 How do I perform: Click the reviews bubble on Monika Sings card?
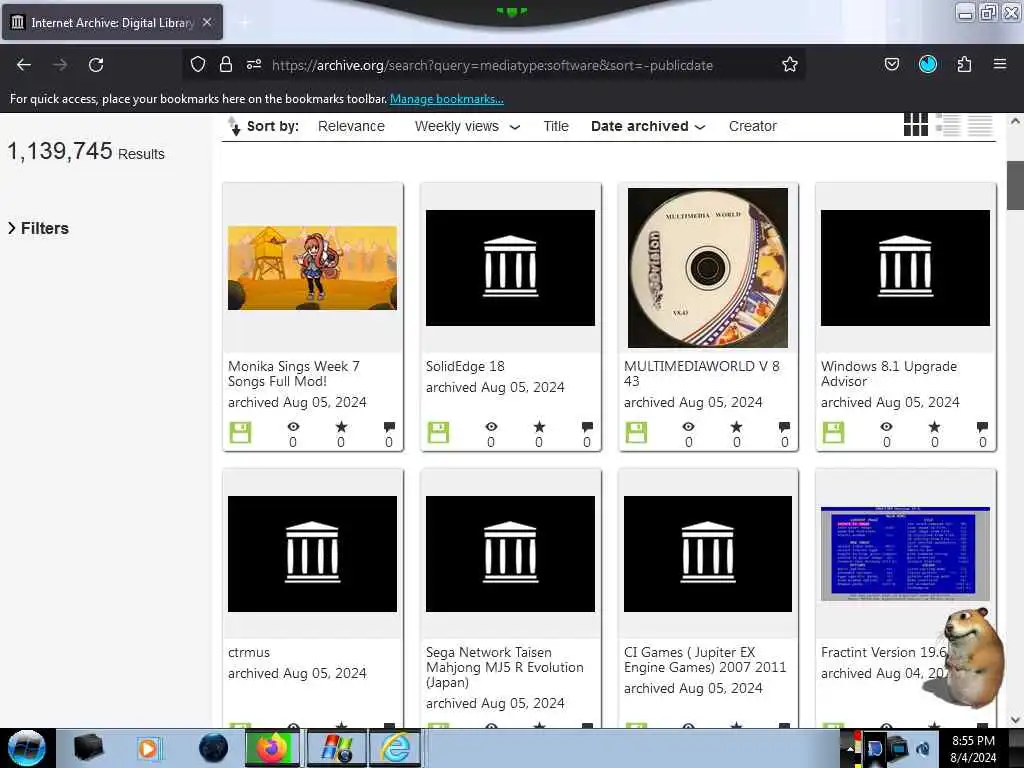(x=389, y=427)
